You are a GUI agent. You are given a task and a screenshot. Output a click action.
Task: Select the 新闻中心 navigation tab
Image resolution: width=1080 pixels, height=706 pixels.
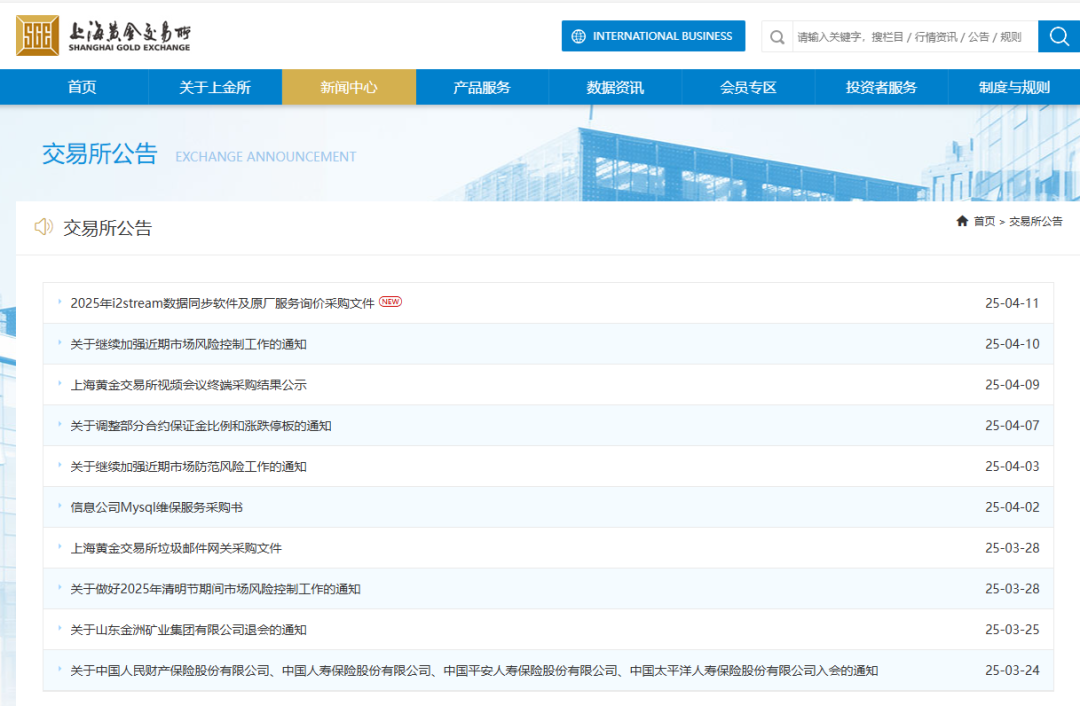click(349, 87)
